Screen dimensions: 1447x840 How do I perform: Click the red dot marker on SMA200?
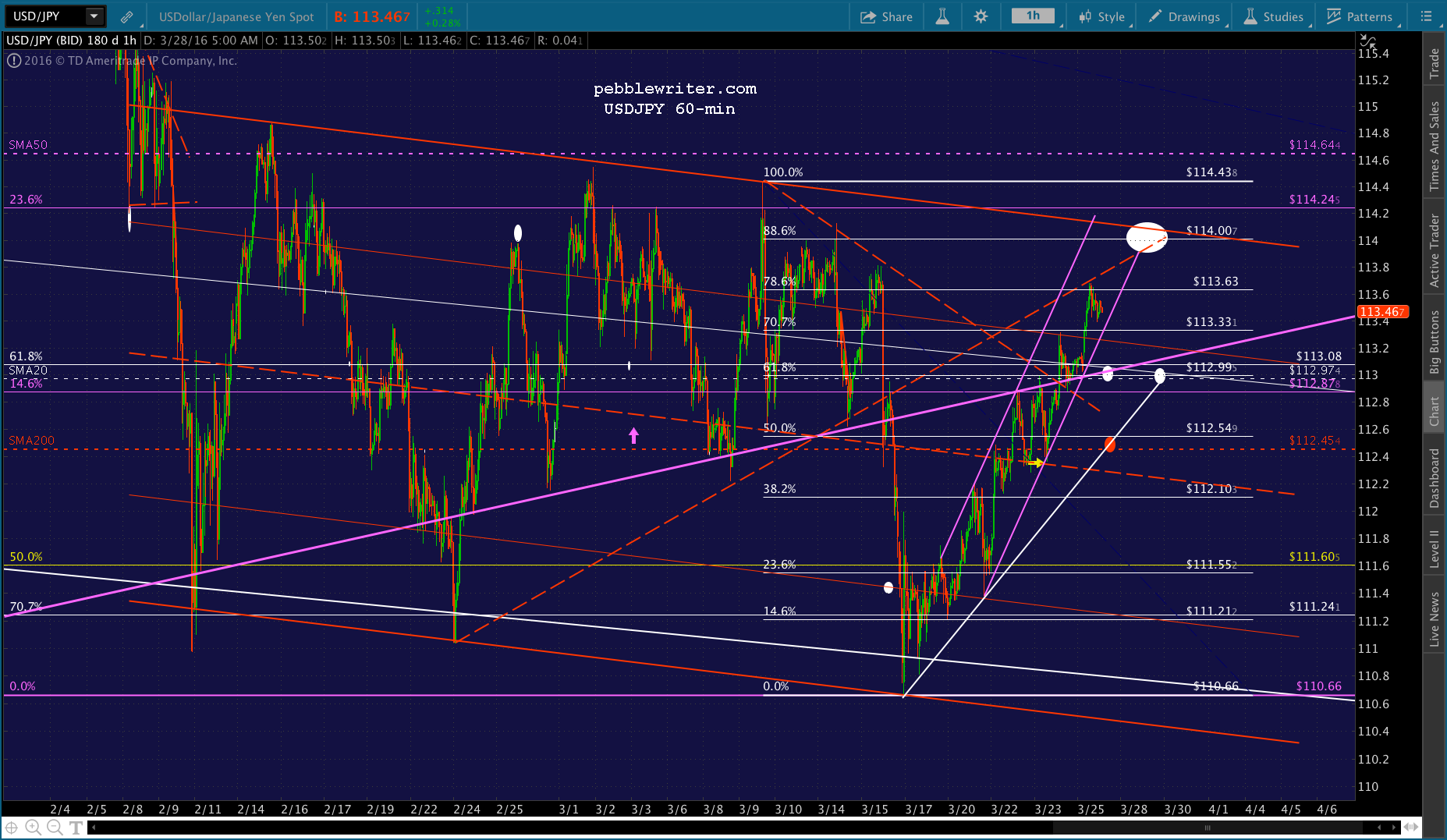coord(1110,445)
